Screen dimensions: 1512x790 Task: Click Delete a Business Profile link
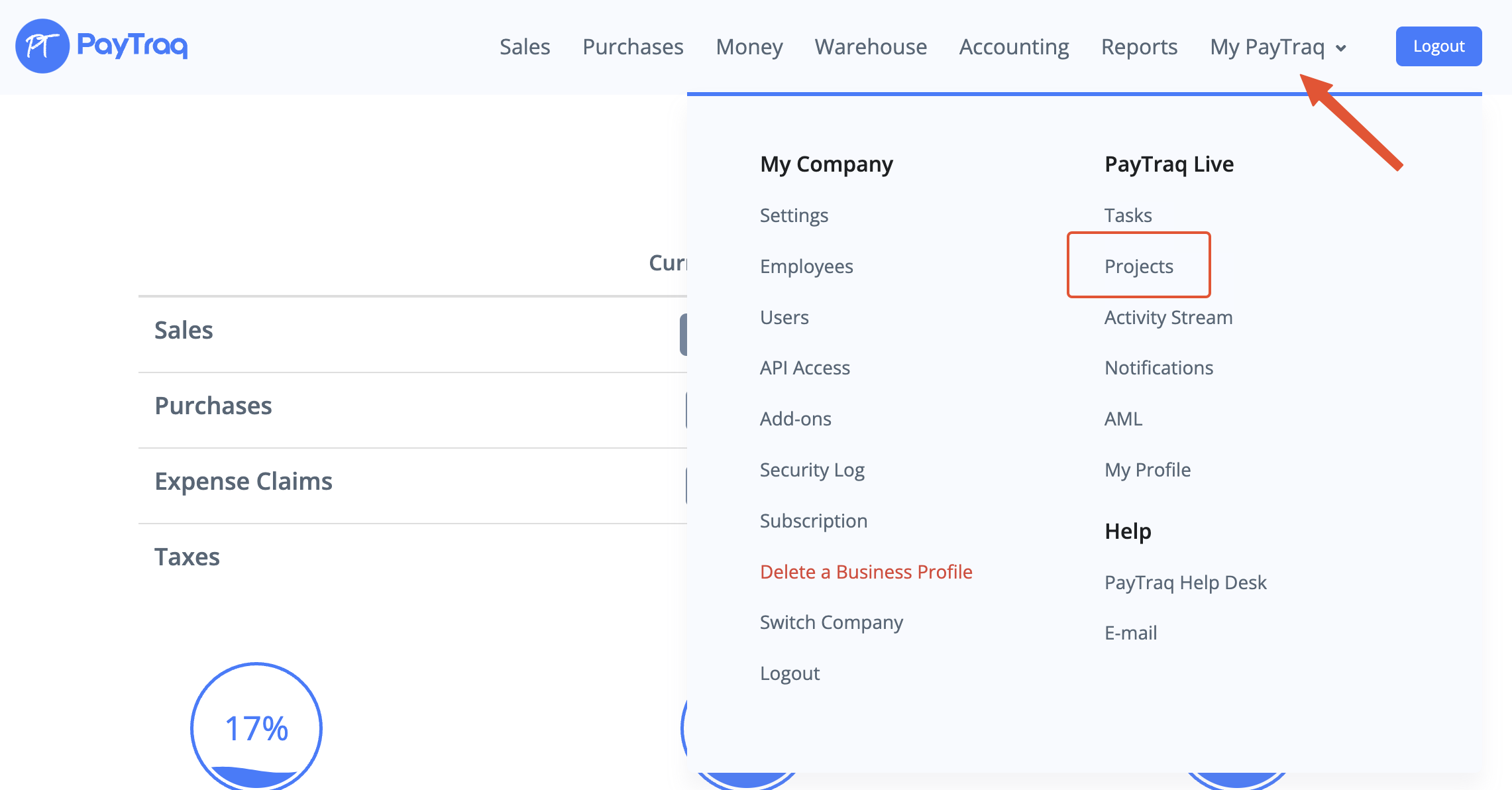pyautogui.click(x=865, y=572)
